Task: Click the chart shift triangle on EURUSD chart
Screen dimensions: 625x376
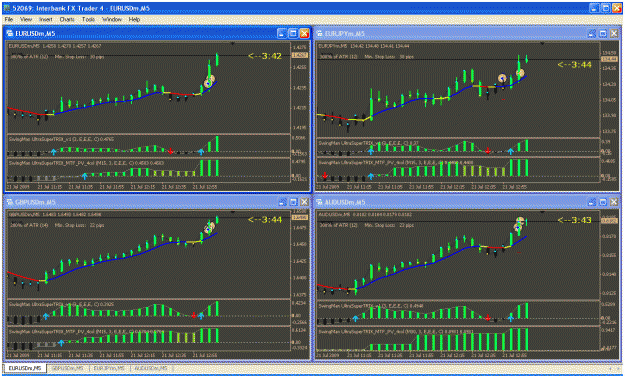Action: (233, 43)
